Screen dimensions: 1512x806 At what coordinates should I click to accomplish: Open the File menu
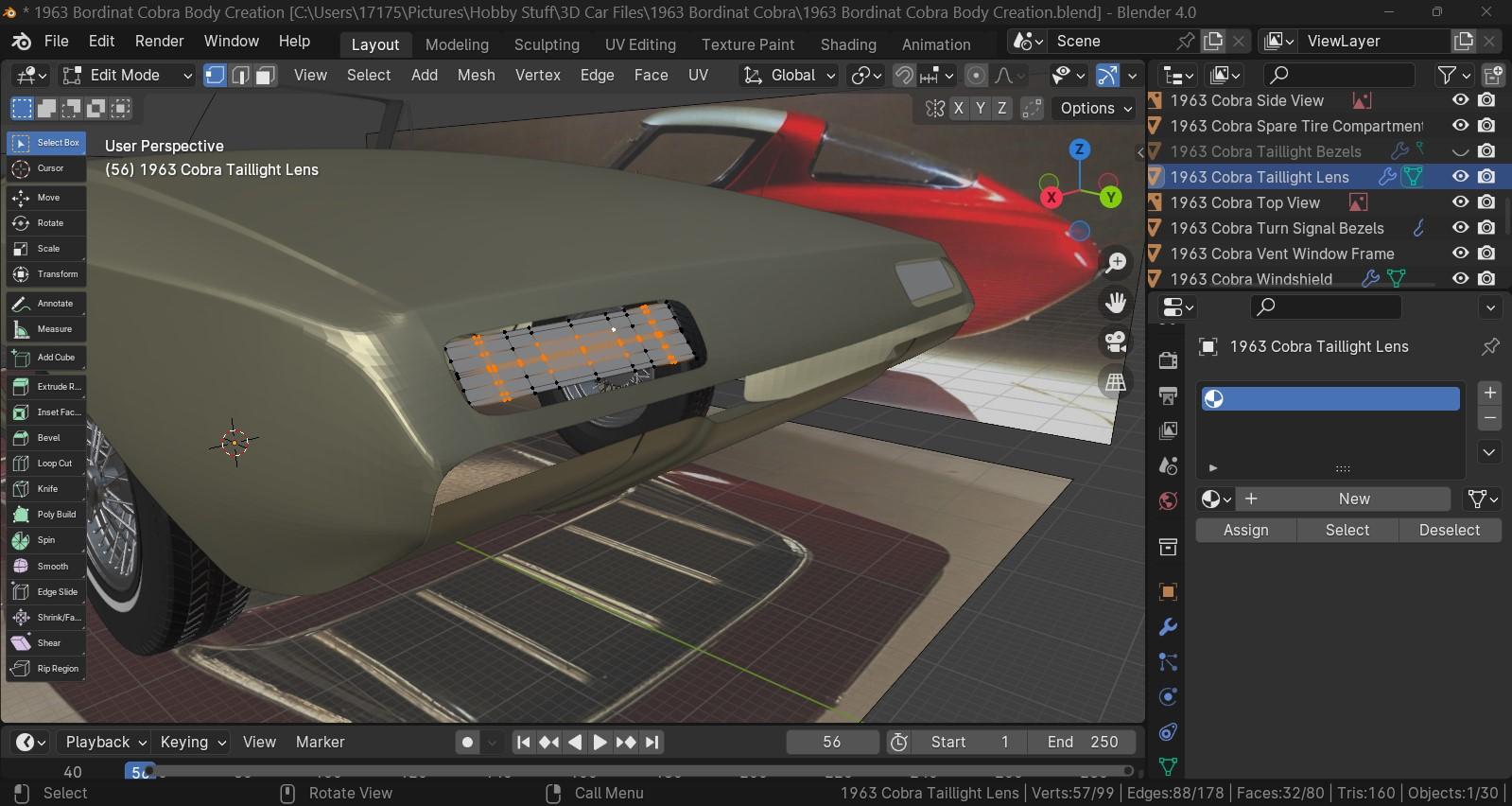coord(57,42)
